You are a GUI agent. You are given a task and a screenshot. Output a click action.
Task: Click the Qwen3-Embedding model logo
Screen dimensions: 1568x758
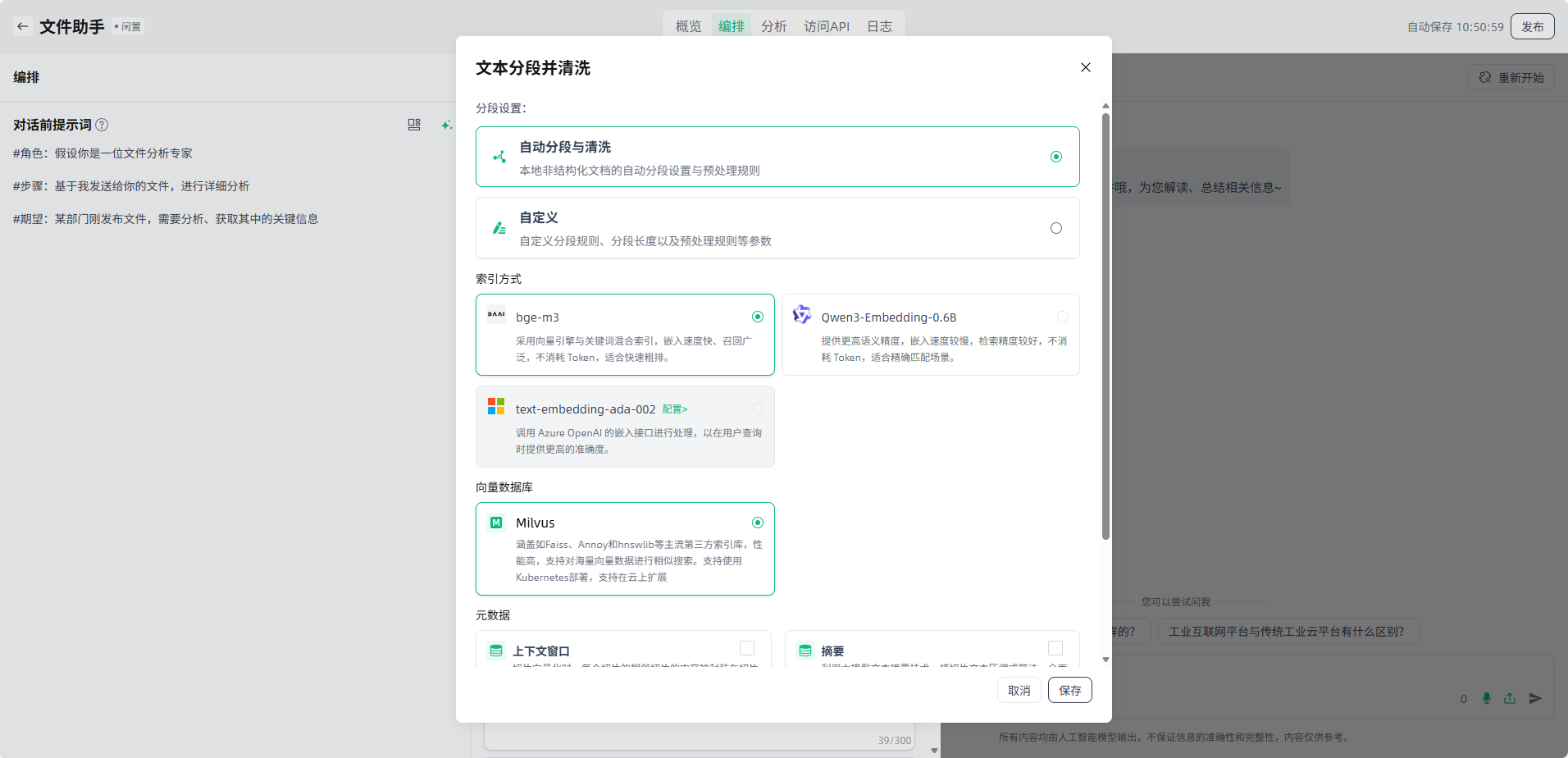click(801, 315)
